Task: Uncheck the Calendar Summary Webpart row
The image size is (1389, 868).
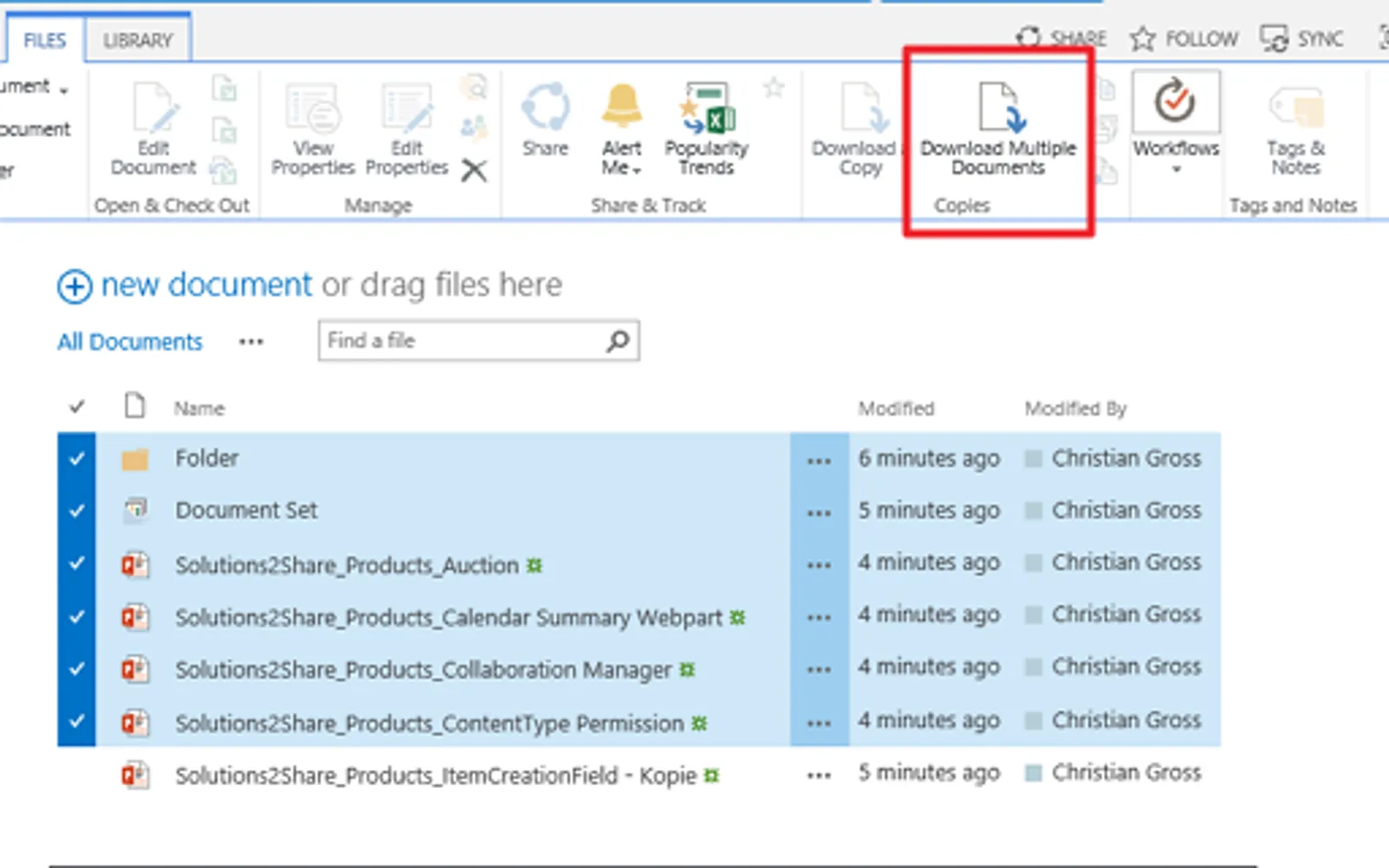Action: pyautogui.click(x=76, y=616)
